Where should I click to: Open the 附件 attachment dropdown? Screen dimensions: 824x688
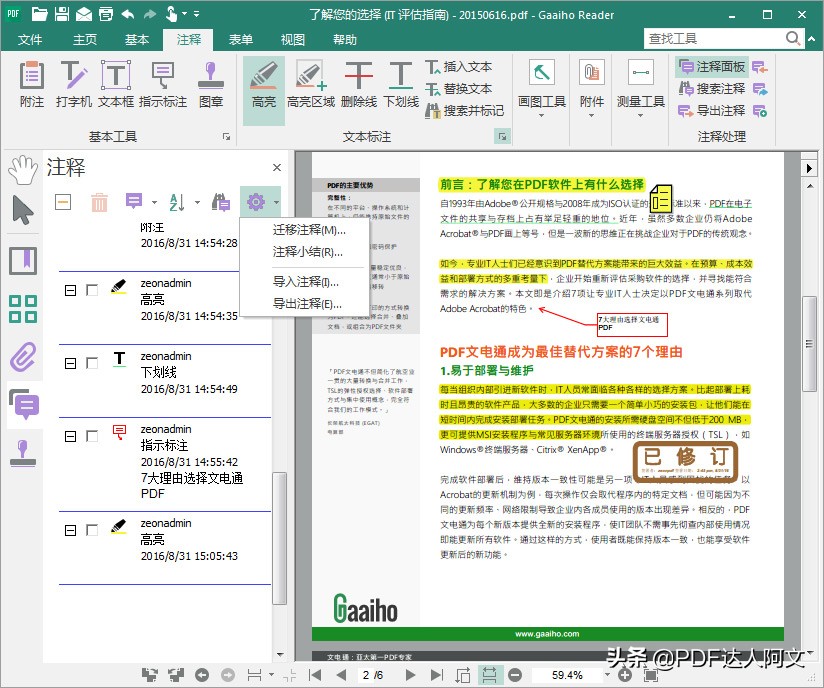pyautogui.click(x=592, y=88)
